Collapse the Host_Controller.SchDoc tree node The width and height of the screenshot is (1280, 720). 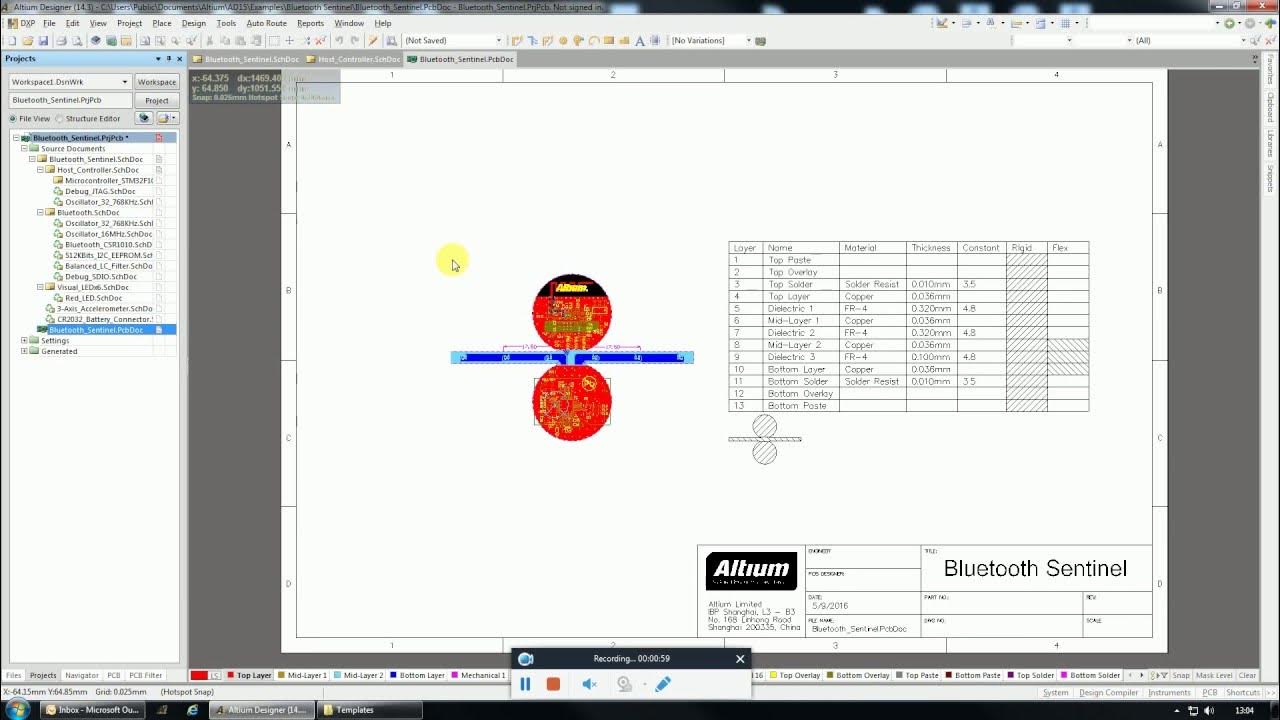[40, 170]
